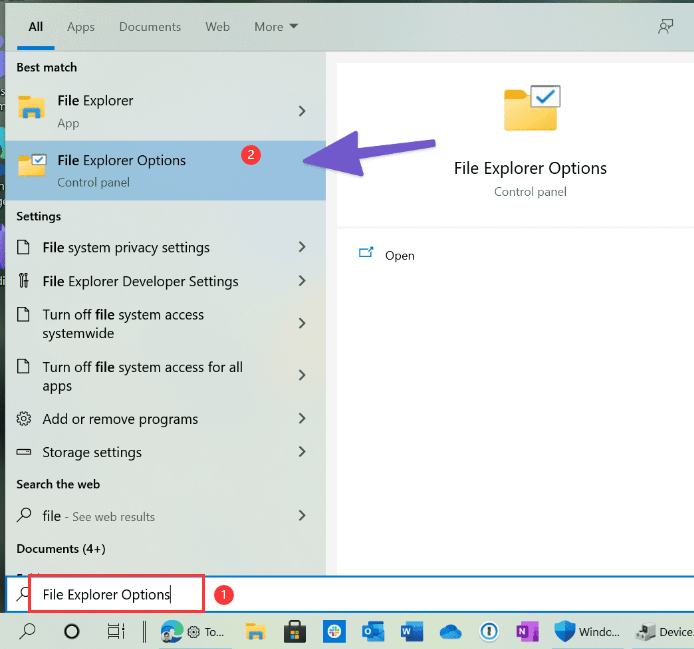
Task: Open Task View from the taskbar
Action: [x=116, y=631]
